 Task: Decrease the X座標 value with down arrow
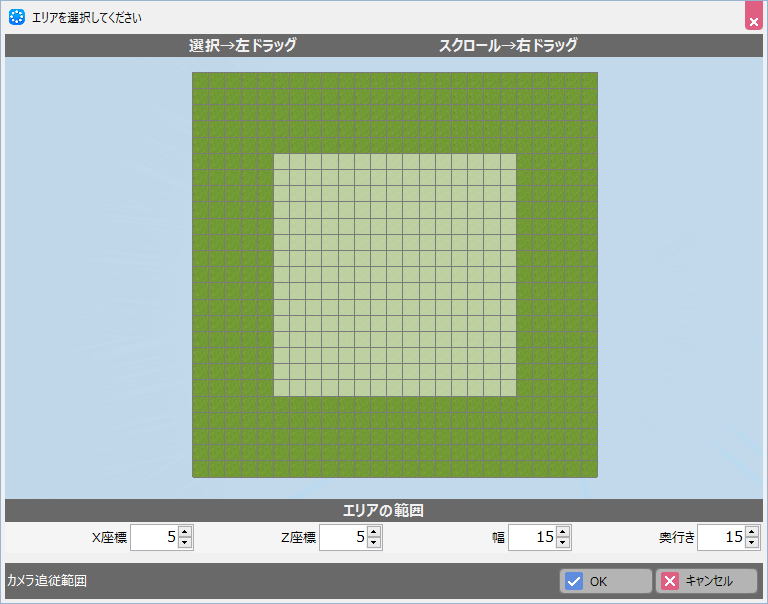tap(185, 543)
